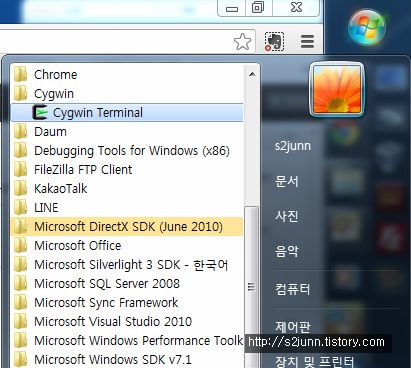Expand the LINE folder
411x368 pixels.
(x=127, y=207)
